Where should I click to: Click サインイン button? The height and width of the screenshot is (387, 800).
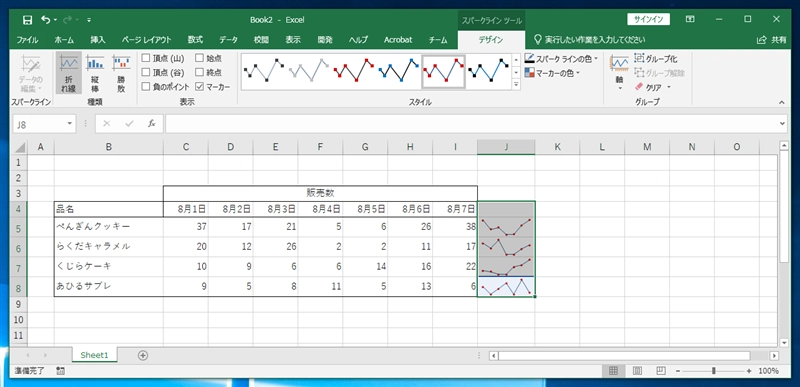pyautogui.click(x=648, y=19)
